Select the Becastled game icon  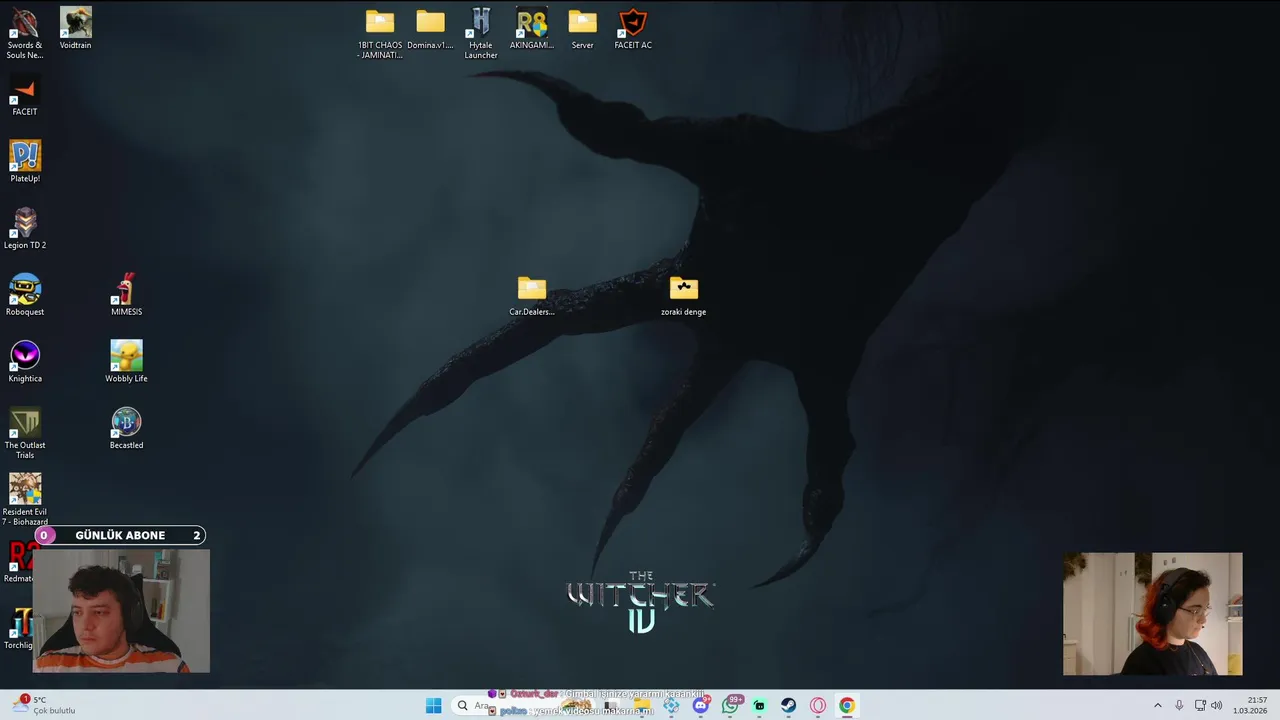[x=126, y=429]
